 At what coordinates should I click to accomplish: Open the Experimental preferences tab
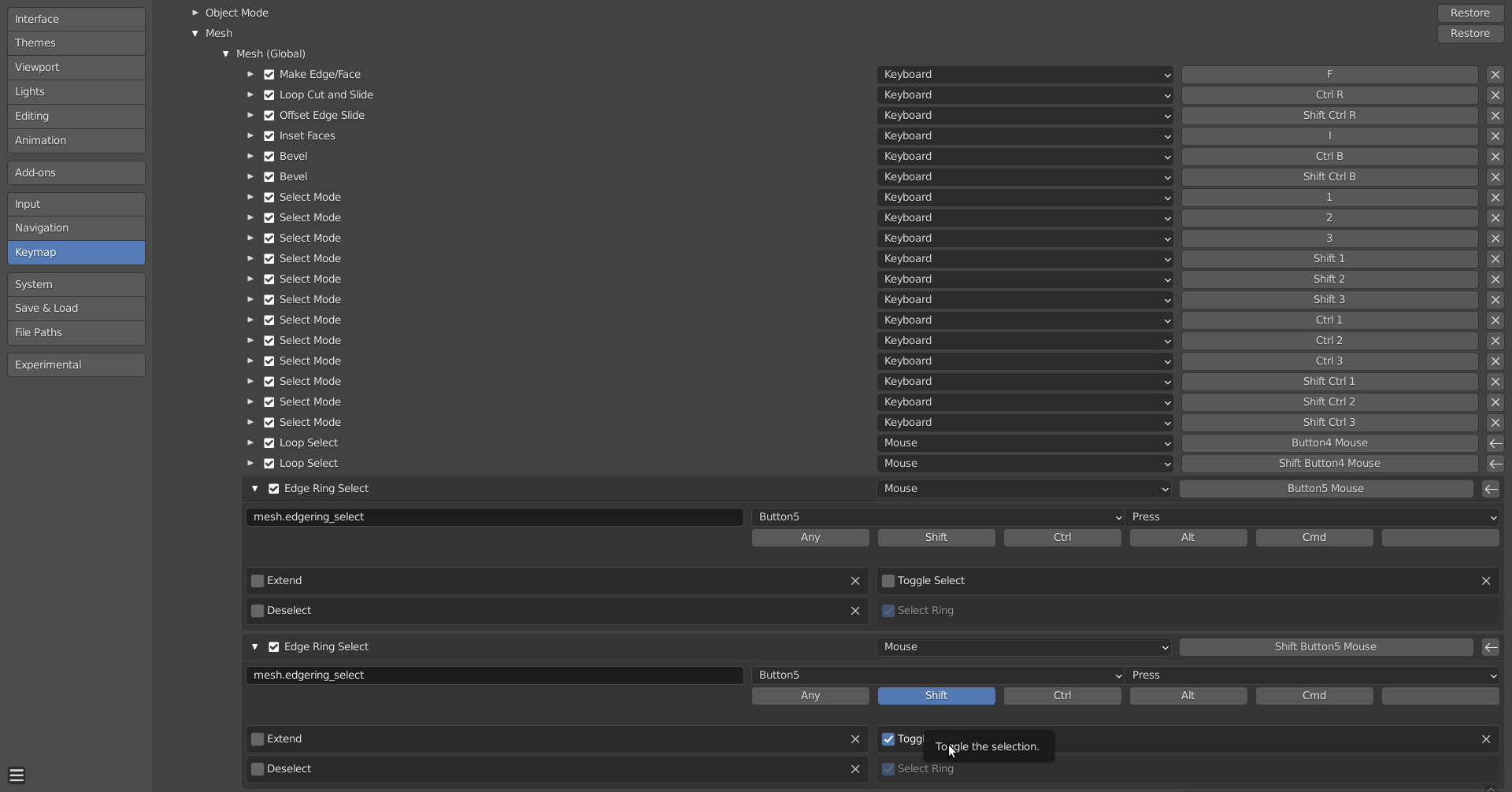[x=76, y=365]
